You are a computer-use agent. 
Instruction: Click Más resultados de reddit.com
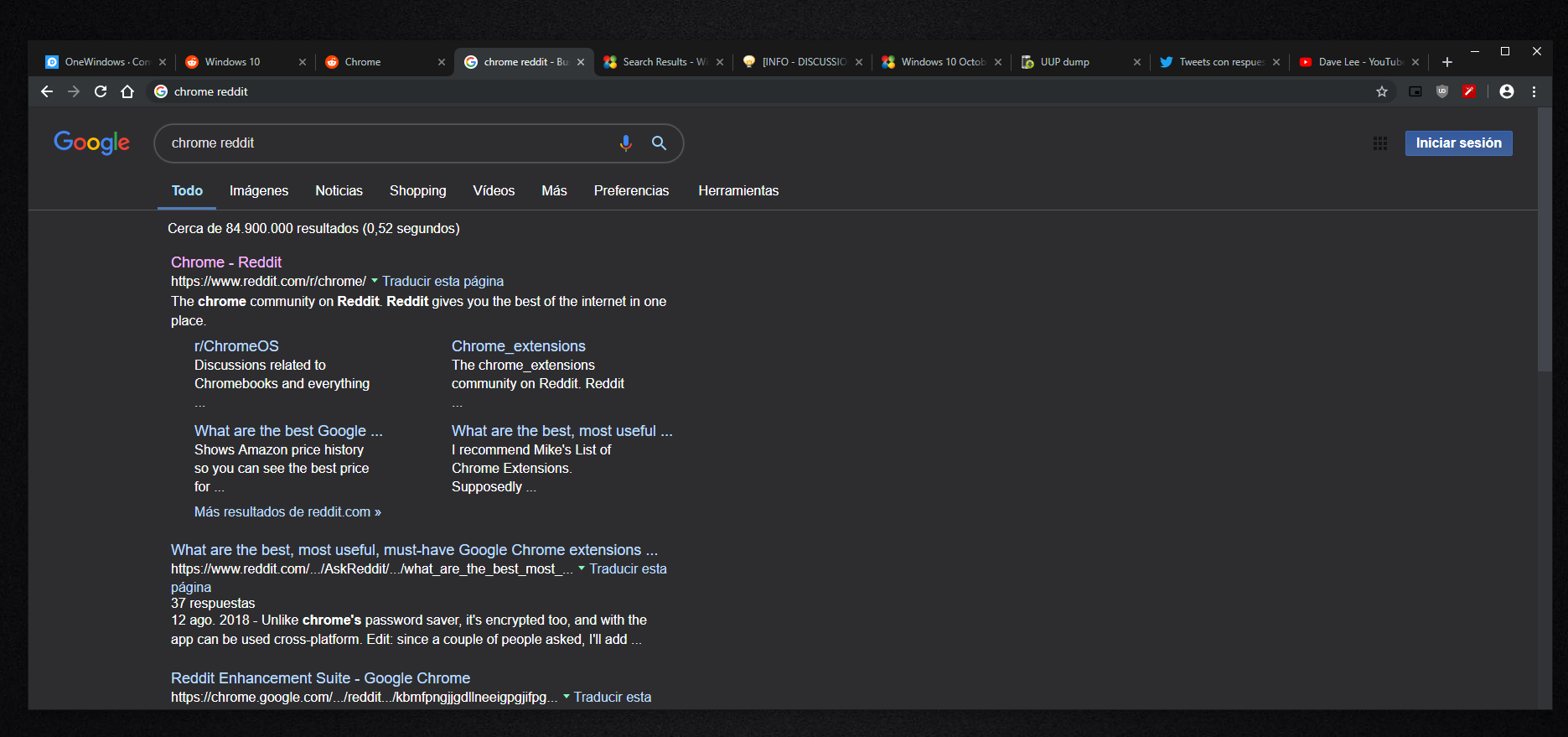[x=287, y=512]
